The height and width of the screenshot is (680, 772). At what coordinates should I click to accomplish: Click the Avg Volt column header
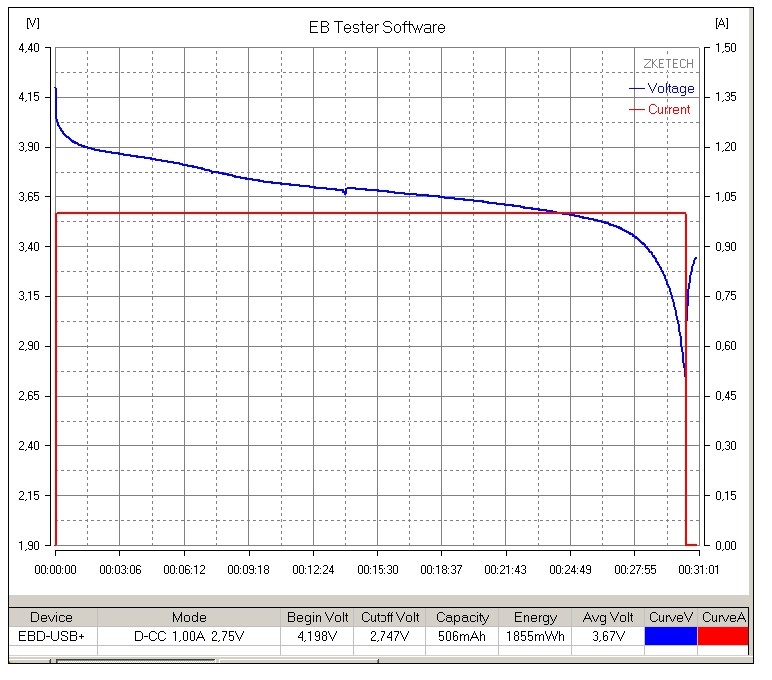pyautogui.click(x=607, y=617)
